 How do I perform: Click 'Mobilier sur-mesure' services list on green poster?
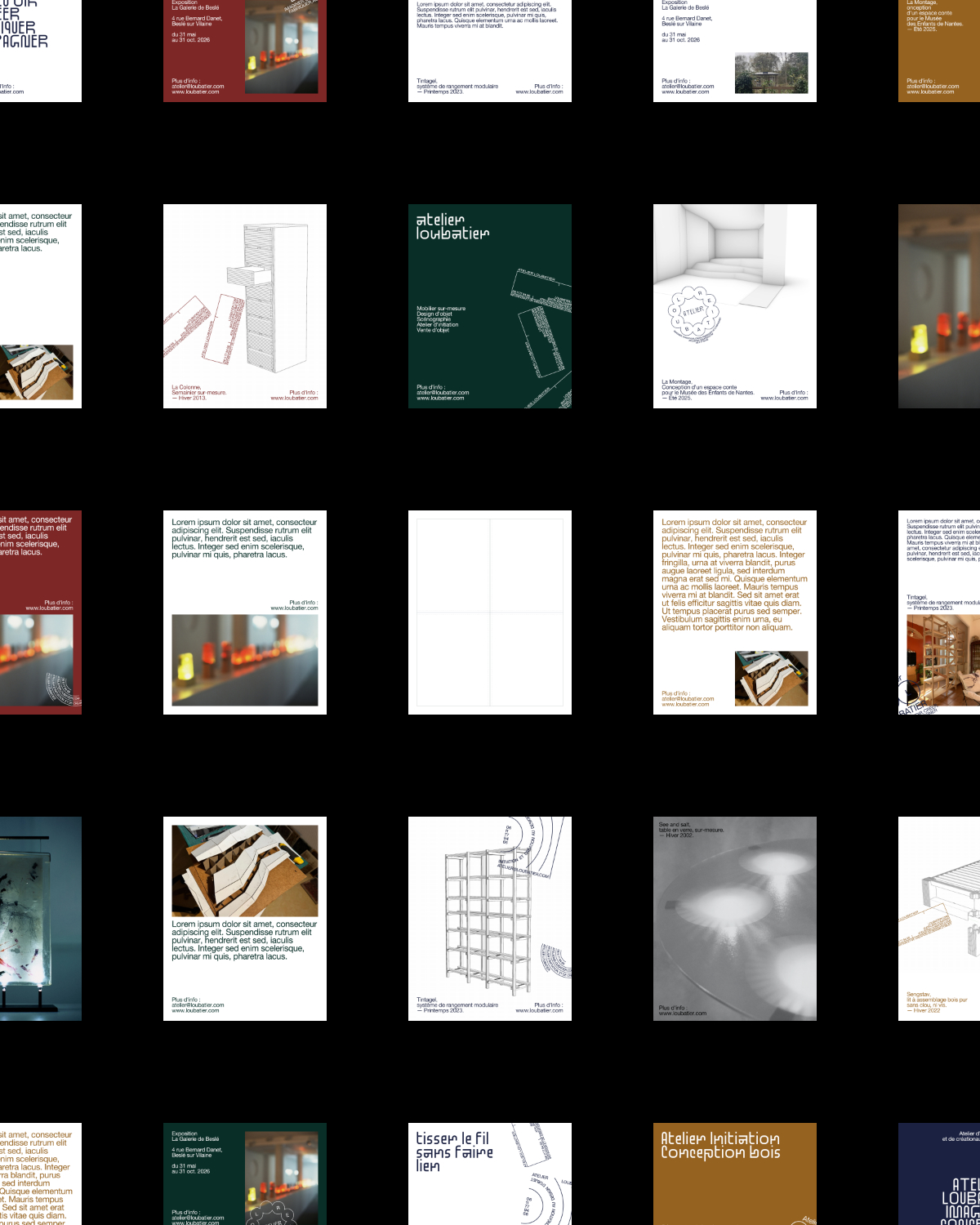(x=441, y=319)
